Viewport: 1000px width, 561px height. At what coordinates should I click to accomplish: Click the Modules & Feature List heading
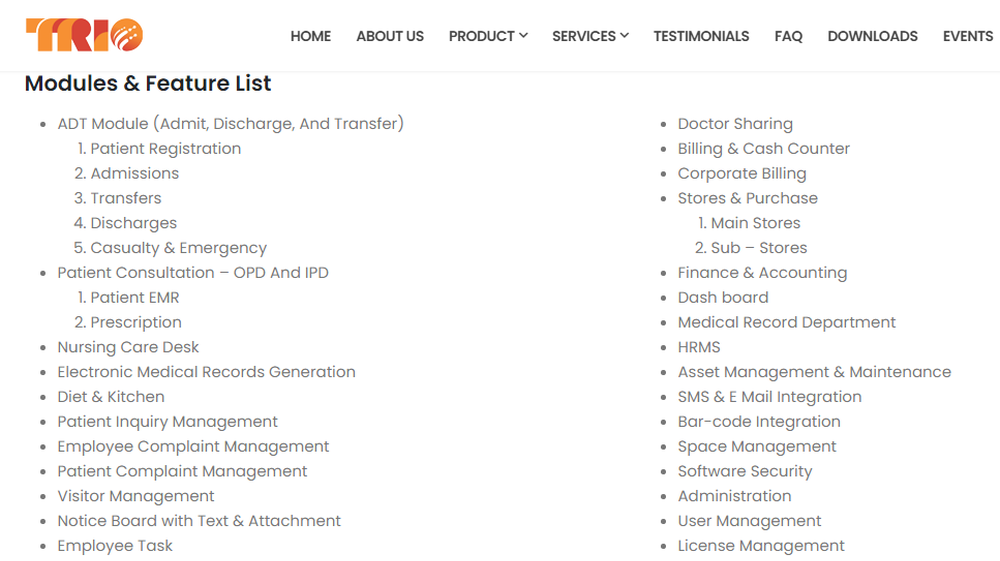[148, 84]
